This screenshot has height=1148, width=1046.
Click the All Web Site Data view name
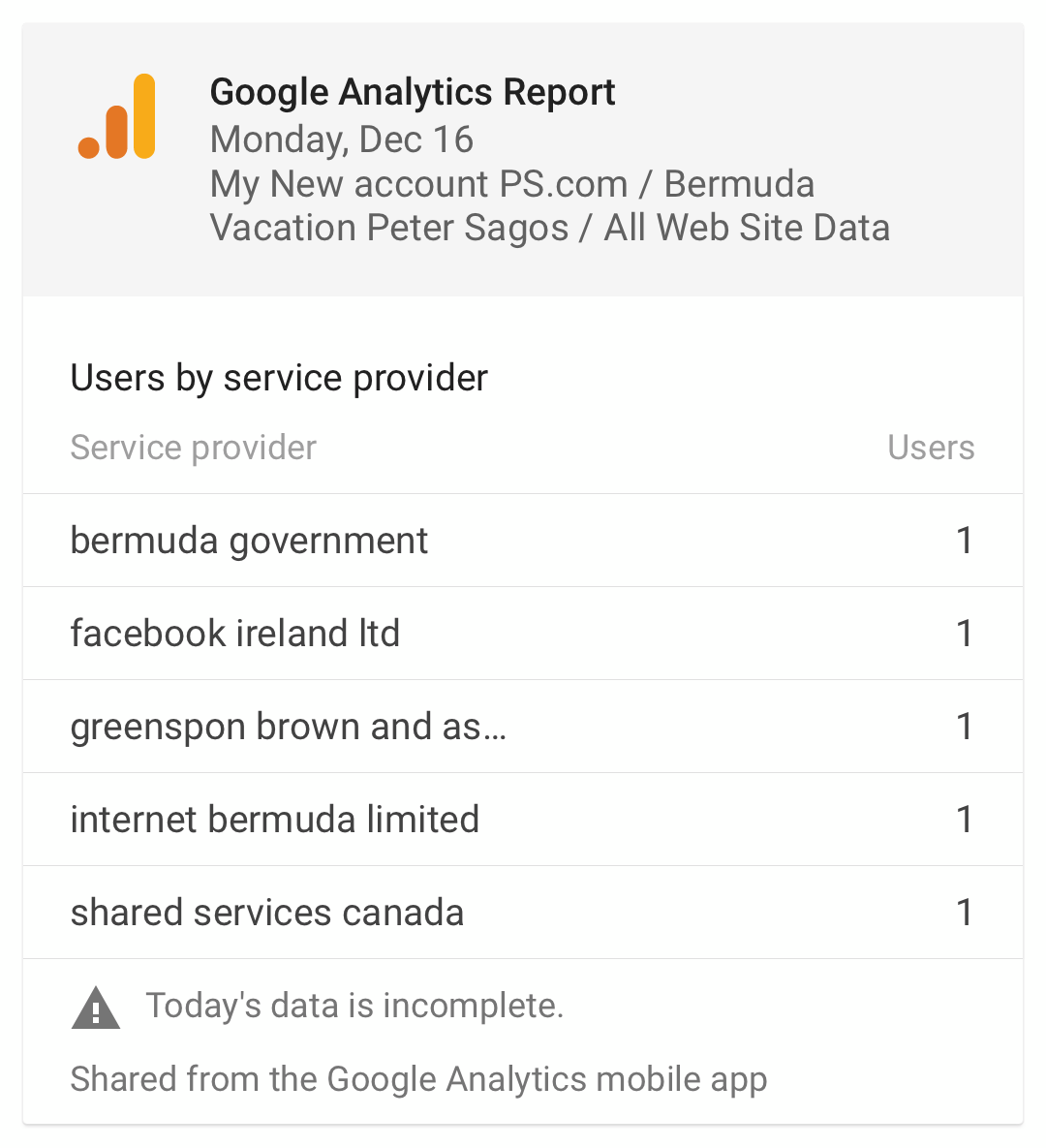pyautogui.click(x=747, y=228)
